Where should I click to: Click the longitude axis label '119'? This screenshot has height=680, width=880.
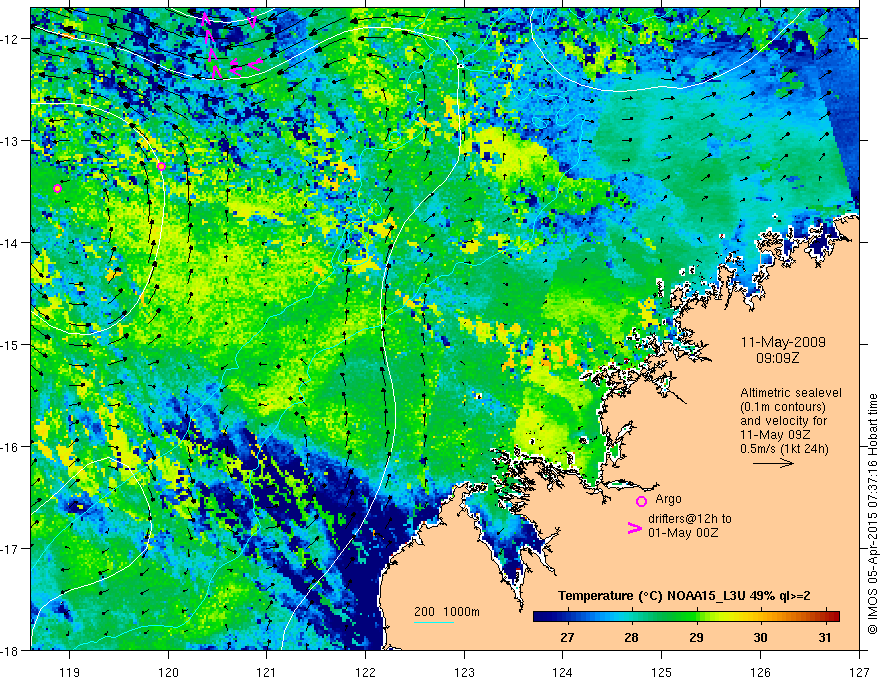tap(70, 672)
